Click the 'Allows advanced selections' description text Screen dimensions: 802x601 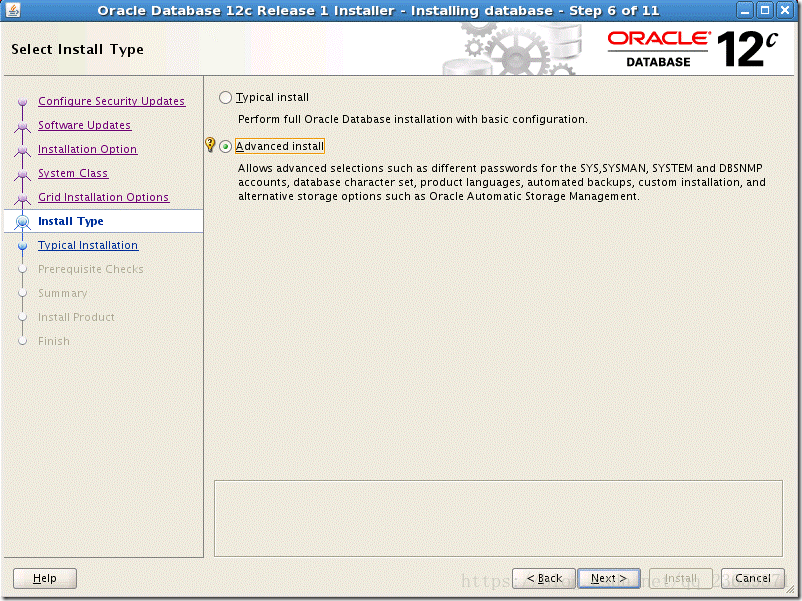tap(502, 182)
